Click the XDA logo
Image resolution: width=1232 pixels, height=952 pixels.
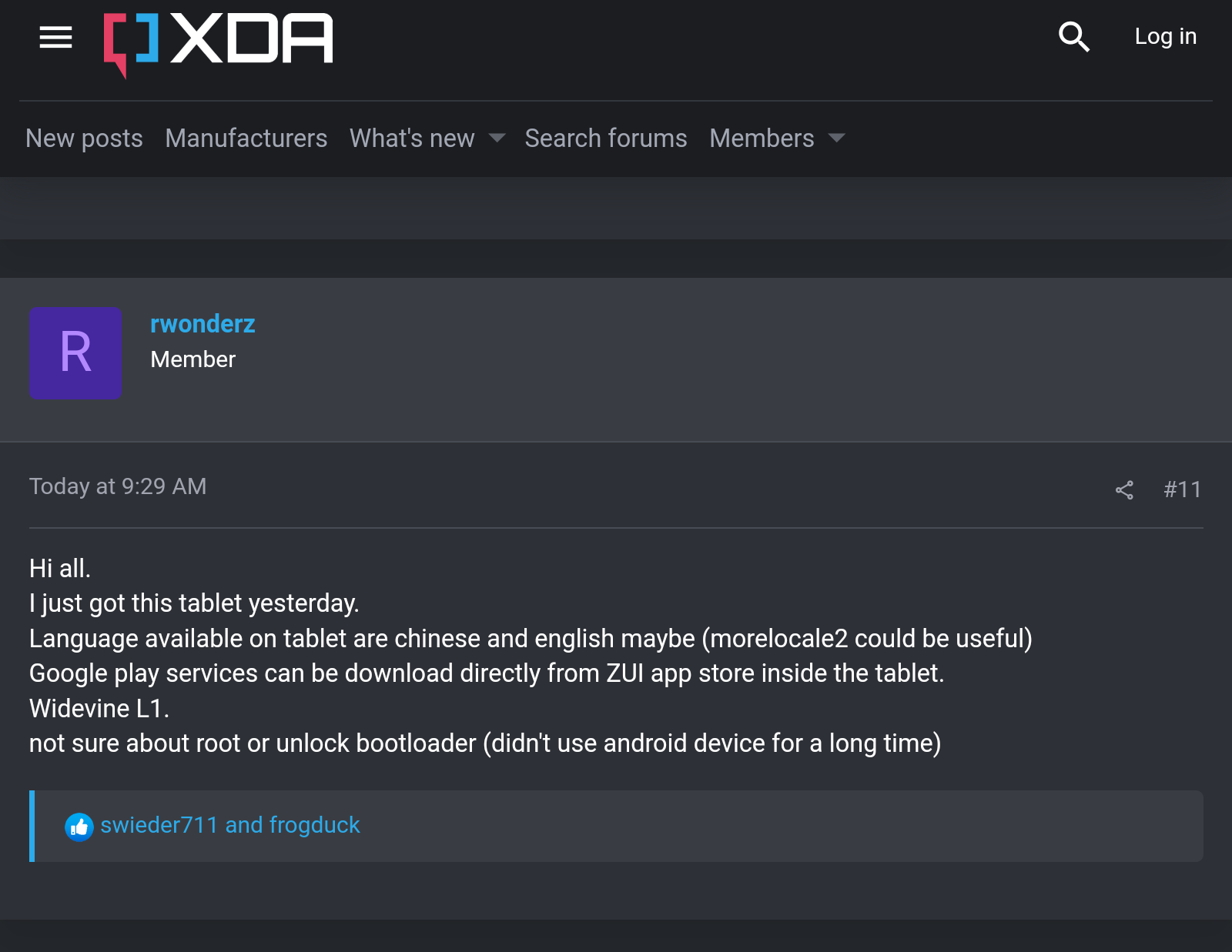click(219, 44)
